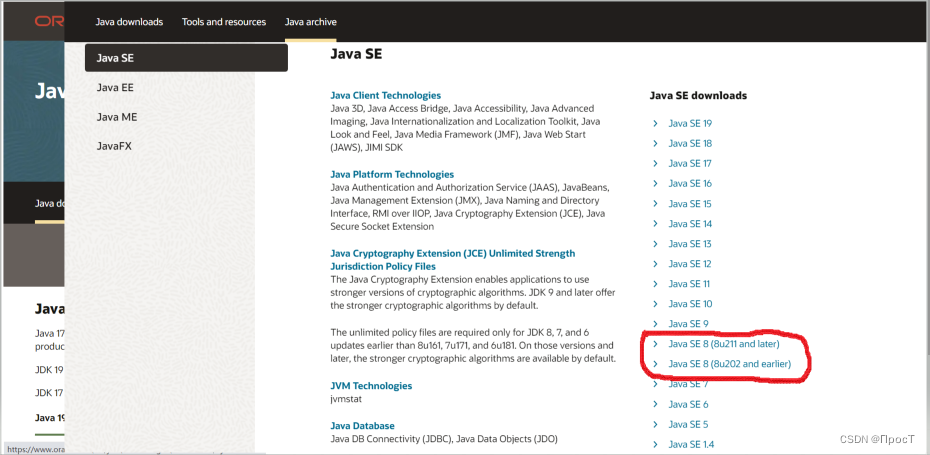Click the chevron beside Java SE 1.4
The height and width of the screenshot is (455, 930).
[x=655, y=444]
